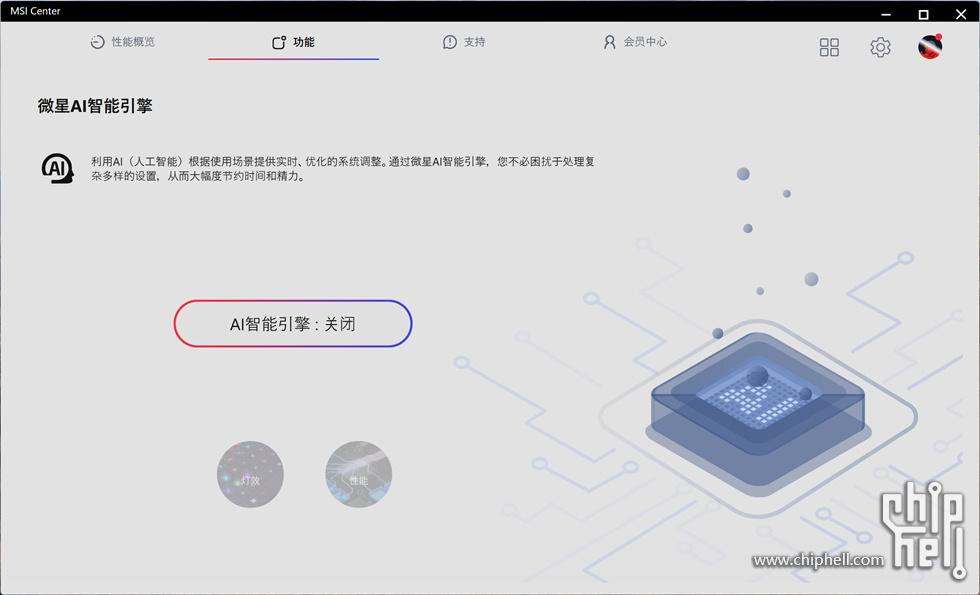The image size is (980, 595).
Task: Select the 功能 tab
Action: point(293,42)
